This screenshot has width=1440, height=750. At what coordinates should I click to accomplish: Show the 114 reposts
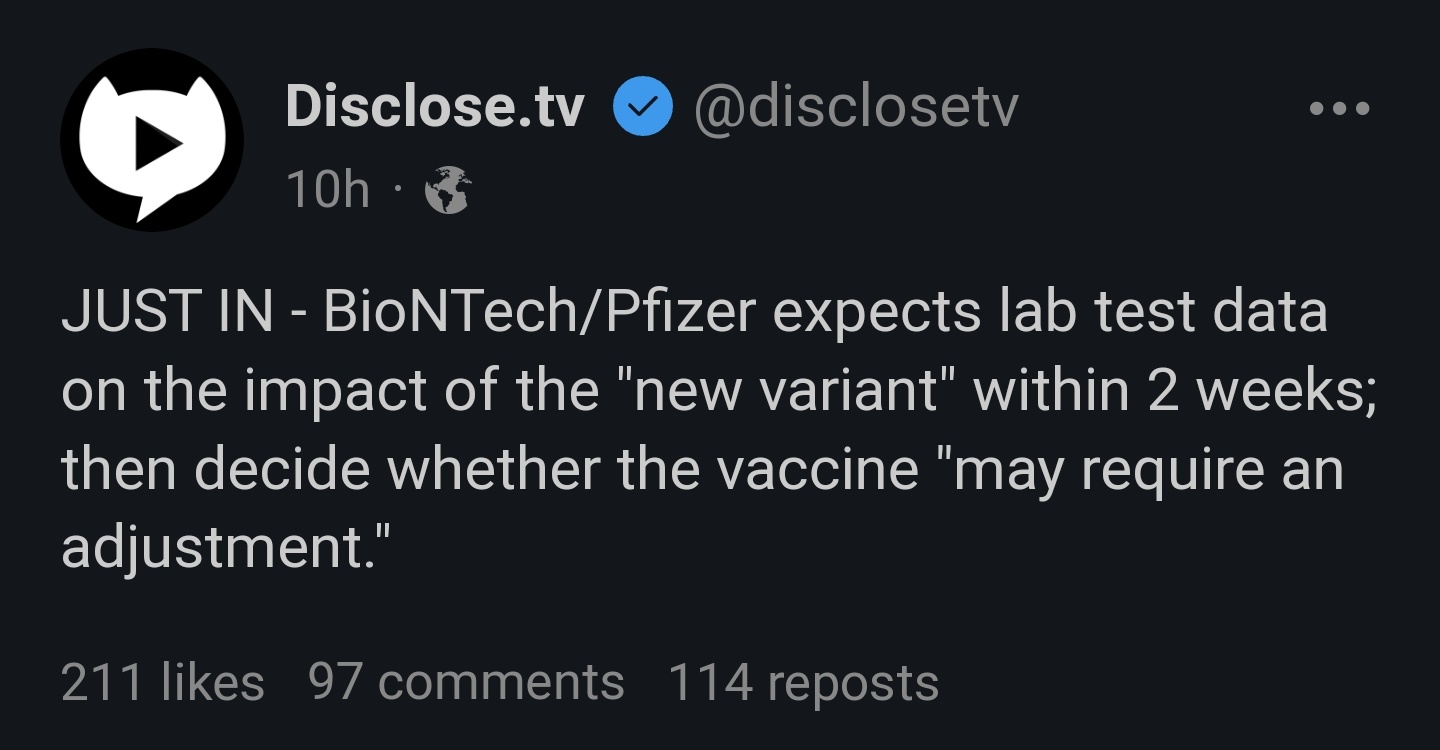coord(803,683)
